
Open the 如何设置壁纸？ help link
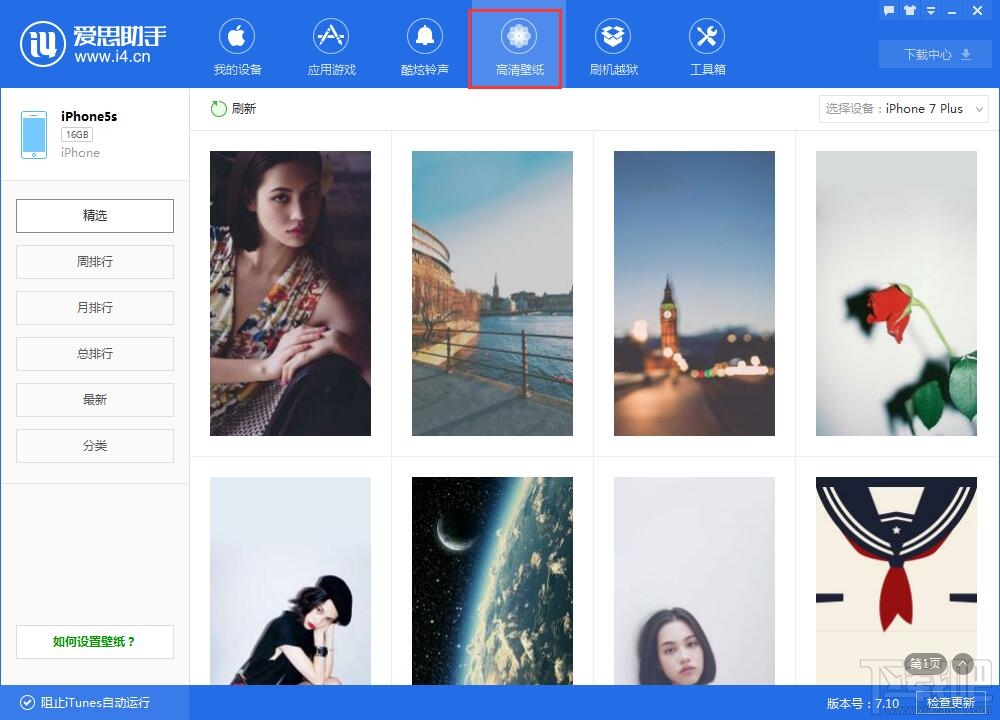click(95, 642)
